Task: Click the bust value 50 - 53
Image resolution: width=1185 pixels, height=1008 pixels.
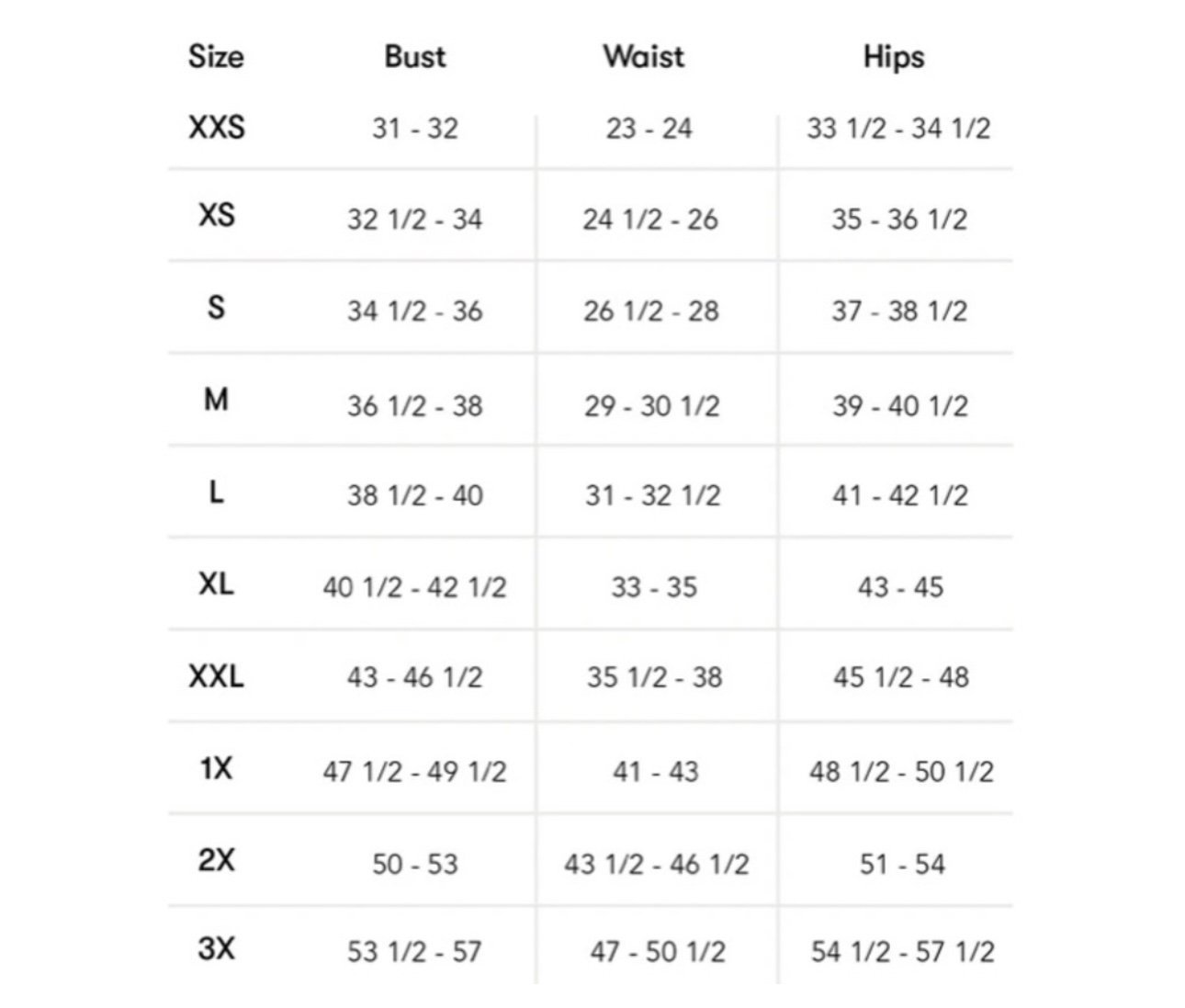Action: pos(415,864)
